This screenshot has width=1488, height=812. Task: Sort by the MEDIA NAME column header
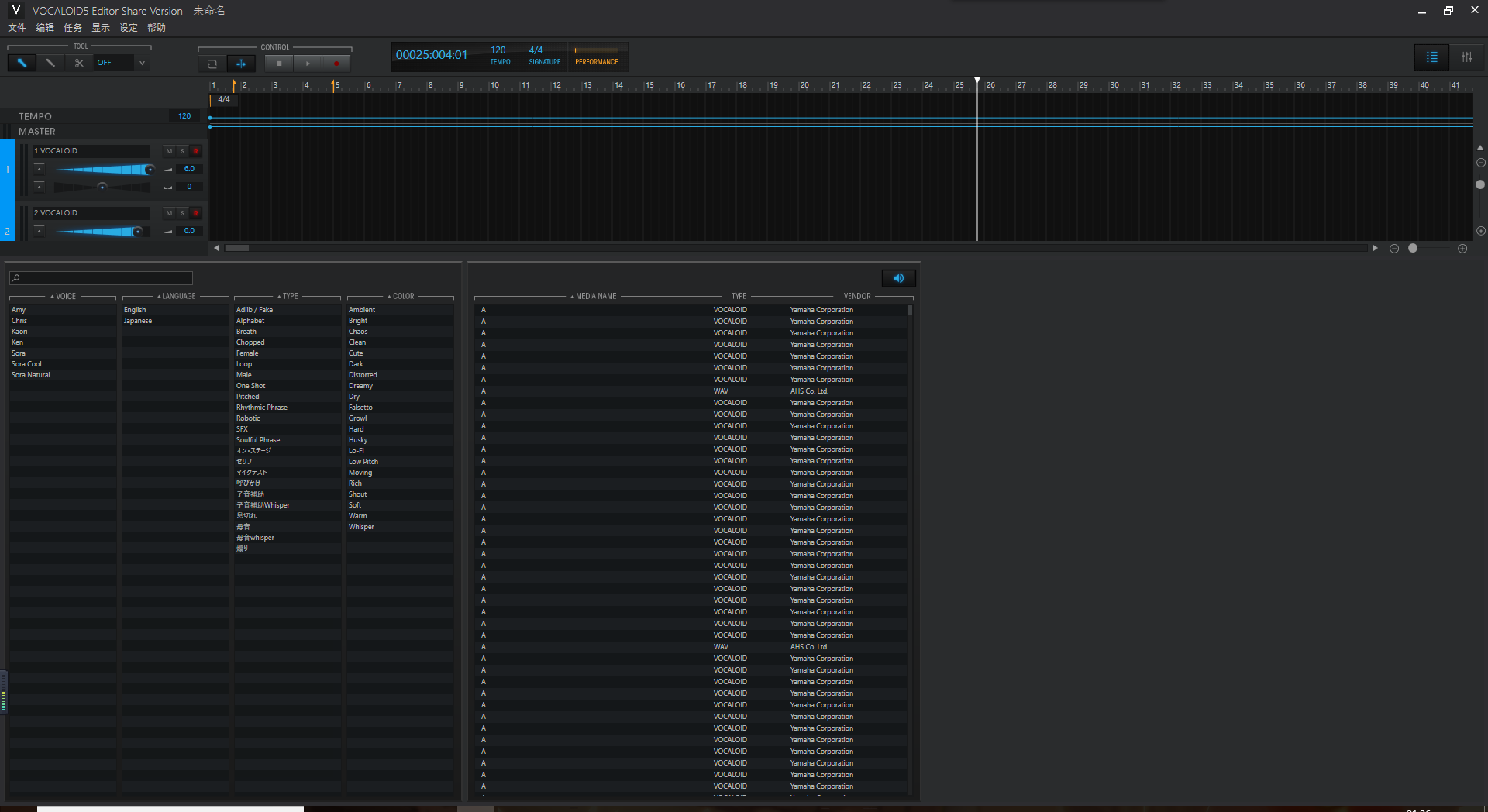pyautogui.click(x=594, y=296)
